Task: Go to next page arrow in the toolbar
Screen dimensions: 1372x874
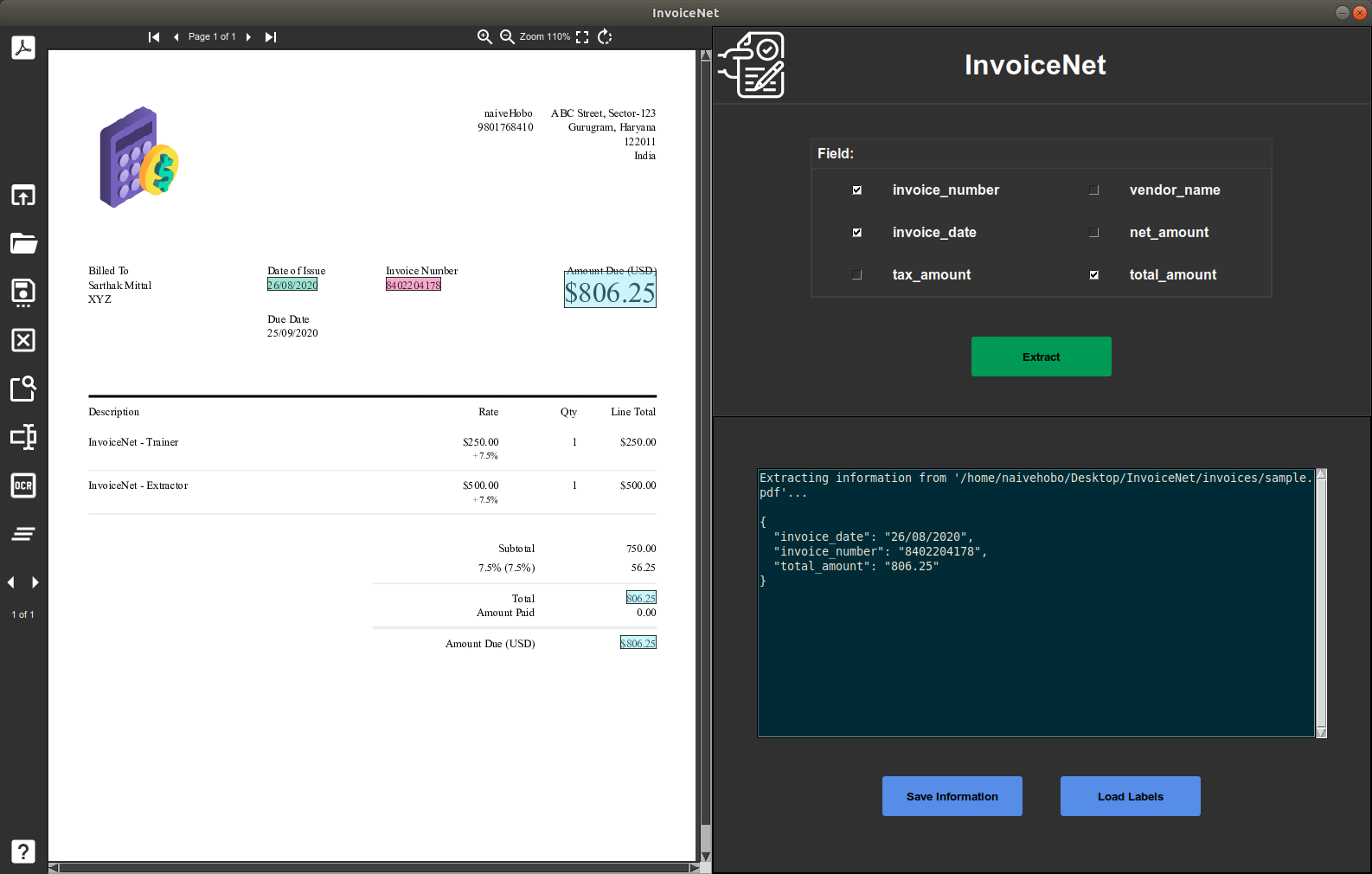Action: pos(248,37)
